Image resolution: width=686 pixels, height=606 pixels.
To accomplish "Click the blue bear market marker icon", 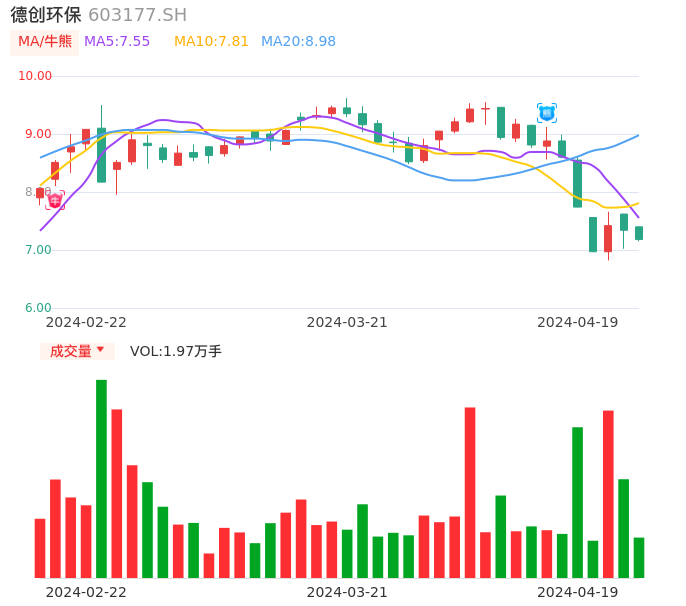I will (547, 113).
